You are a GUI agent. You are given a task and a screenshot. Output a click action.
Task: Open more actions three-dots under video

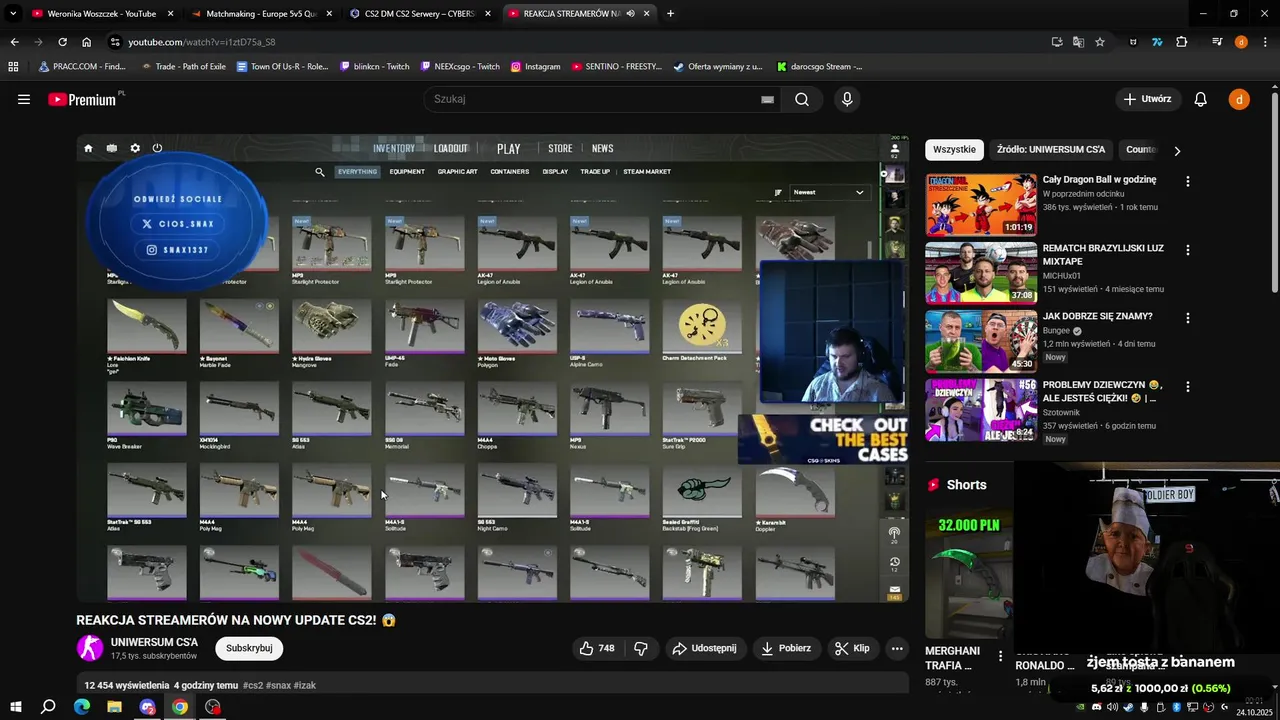click(897, 648)
